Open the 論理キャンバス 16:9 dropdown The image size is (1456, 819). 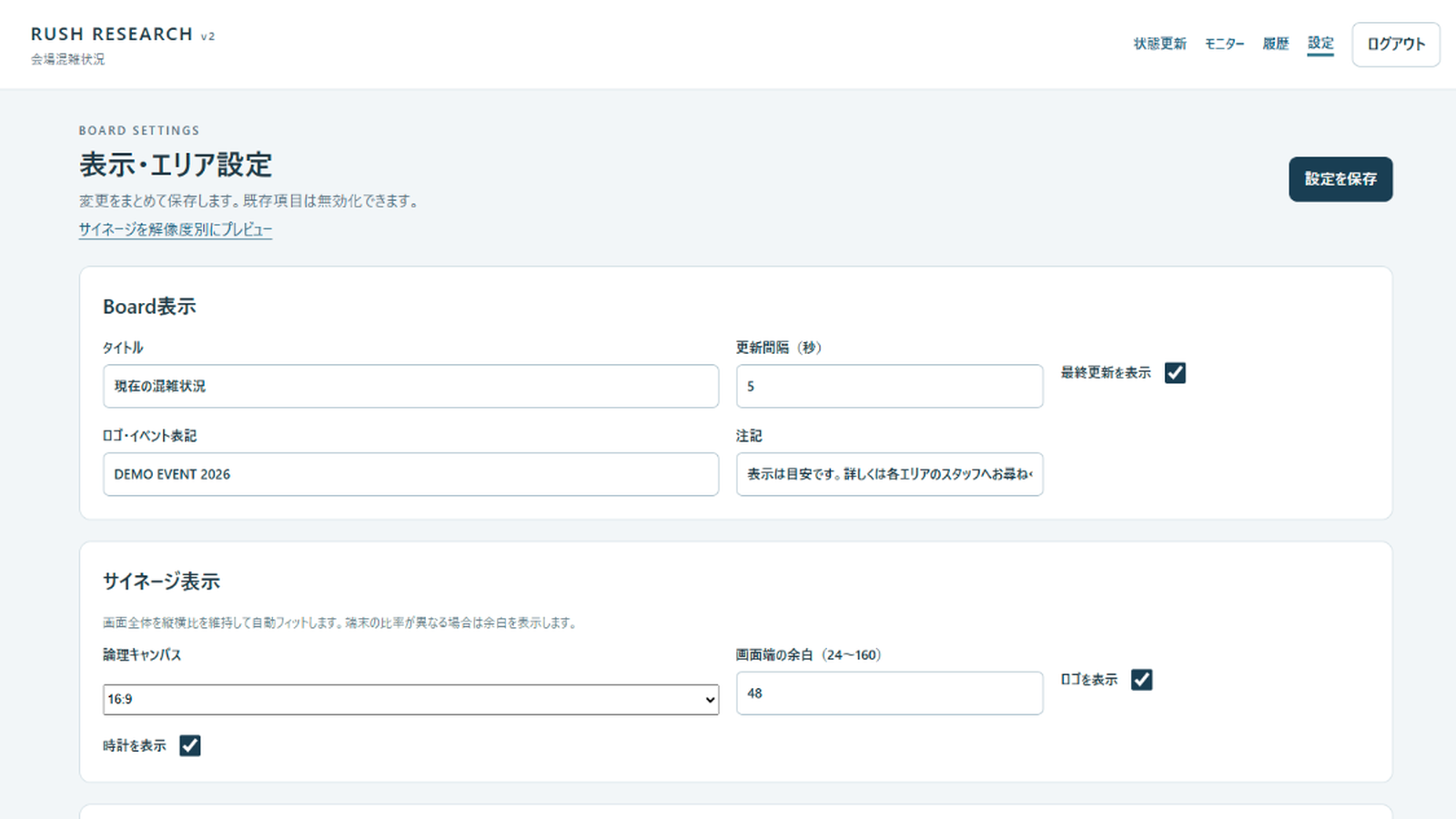click(410, 700)
